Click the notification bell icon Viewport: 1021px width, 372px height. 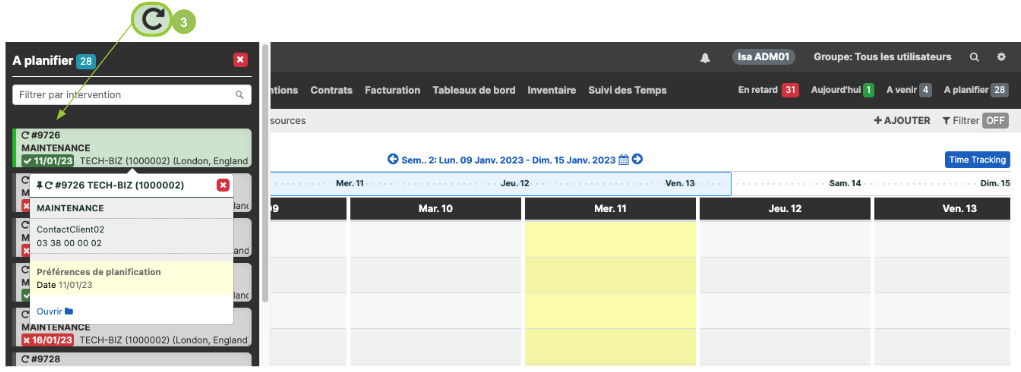705,57
